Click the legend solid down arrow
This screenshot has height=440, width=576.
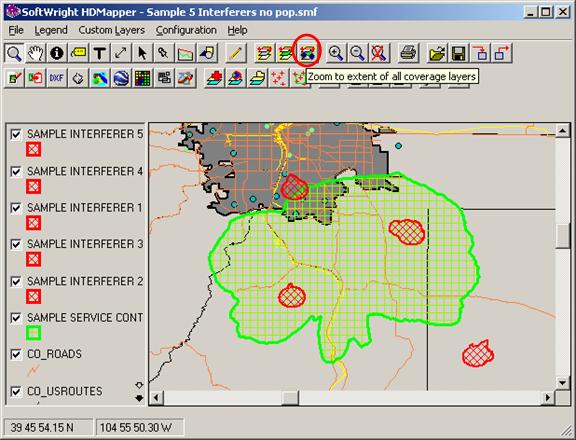pyautogui.click(x=139, y=398)
